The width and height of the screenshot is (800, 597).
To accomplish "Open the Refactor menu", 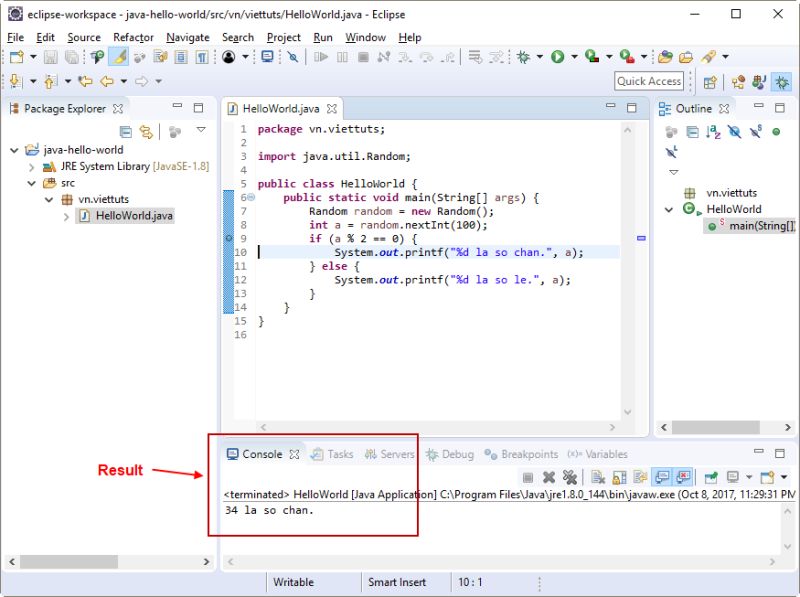I will click(133, 37).
